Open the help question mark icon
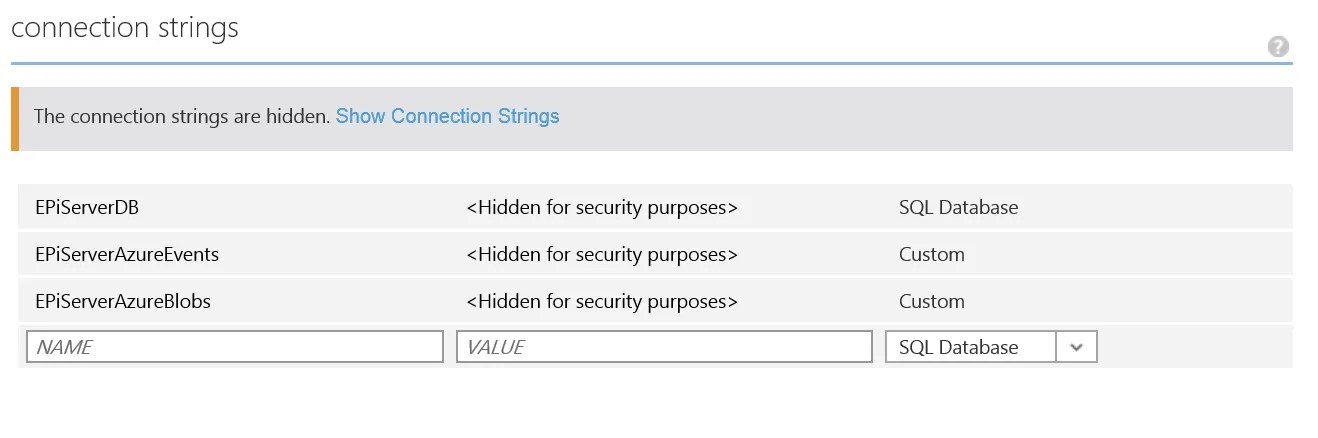Screen dimensions: 1318x438 [x=1278, y=47]
